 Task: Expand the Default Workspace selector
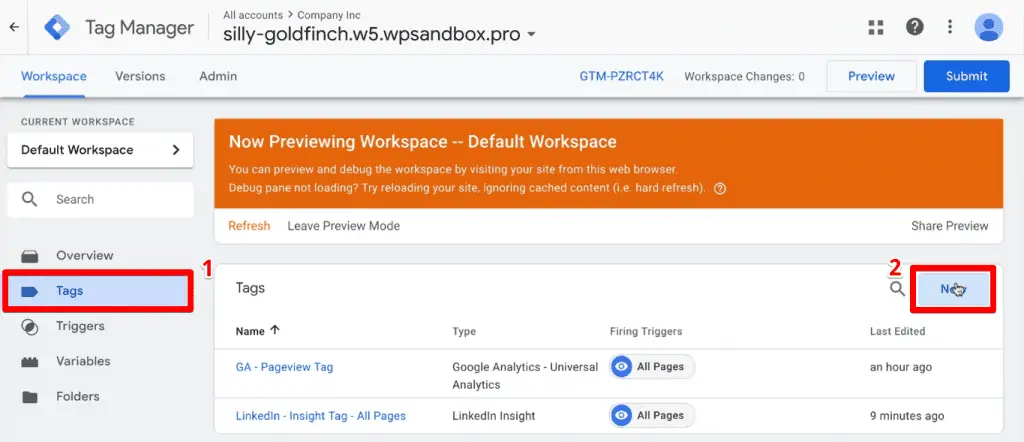(x=100, y=150)
